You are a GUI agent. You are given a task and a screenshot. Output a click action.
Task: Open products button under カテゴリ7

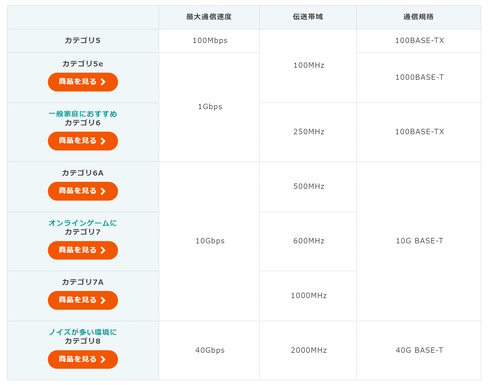click(x=83, y=250)
